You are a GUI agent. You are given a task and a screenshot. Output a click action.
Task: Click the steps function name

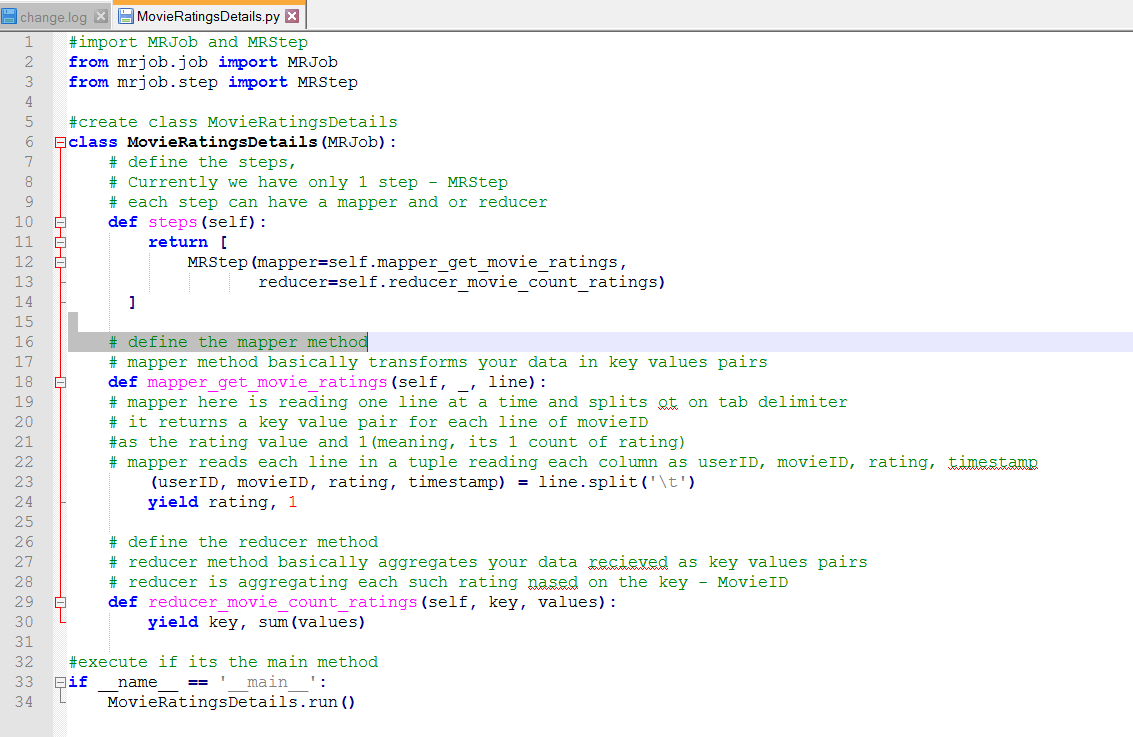pyautogui.click(x=173, y=223)
